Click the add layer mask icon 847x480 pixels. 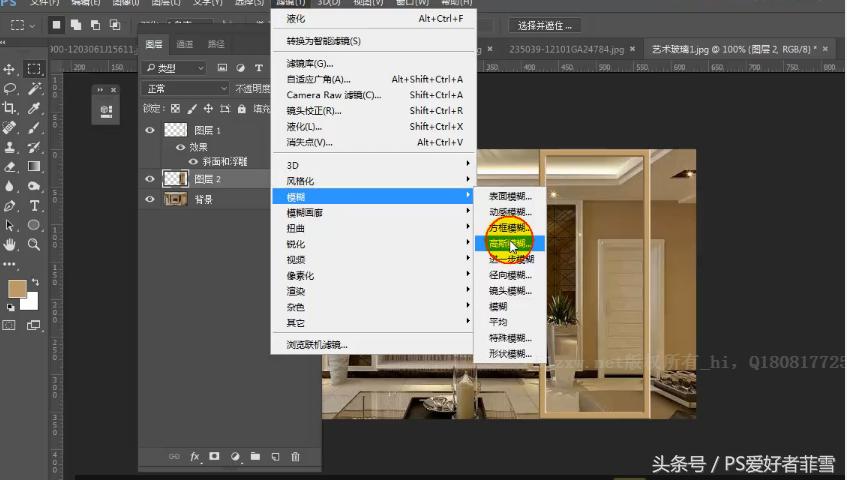(x=214, y=456)
